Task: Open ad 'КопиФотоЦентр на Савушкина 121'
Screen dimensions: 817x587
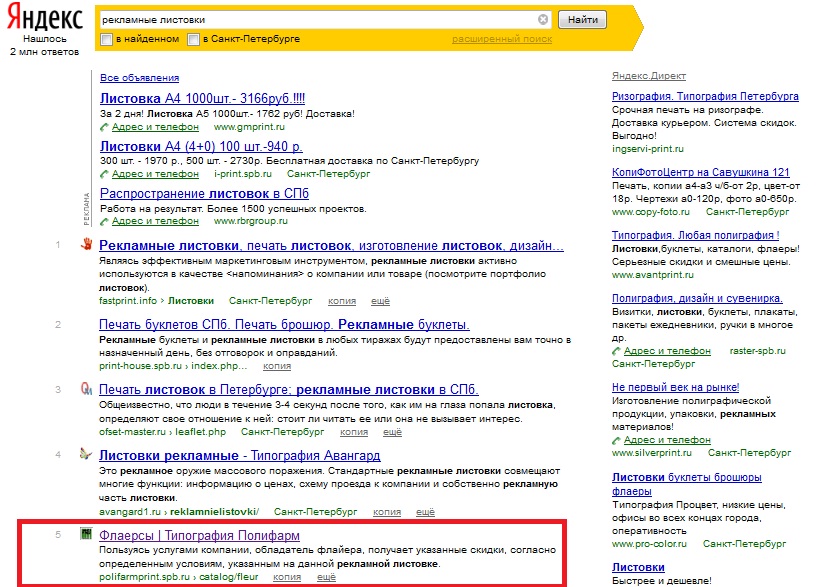Action: 700,172
